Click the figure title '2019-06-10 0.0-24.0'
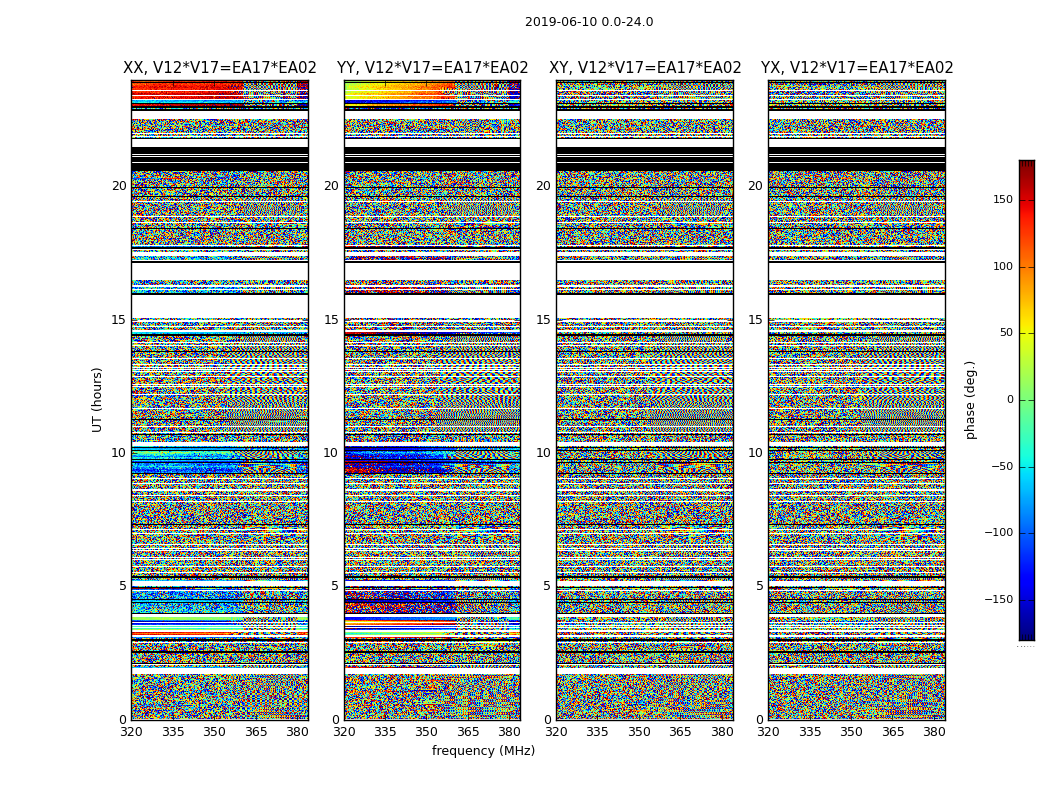 pos(589,22)
